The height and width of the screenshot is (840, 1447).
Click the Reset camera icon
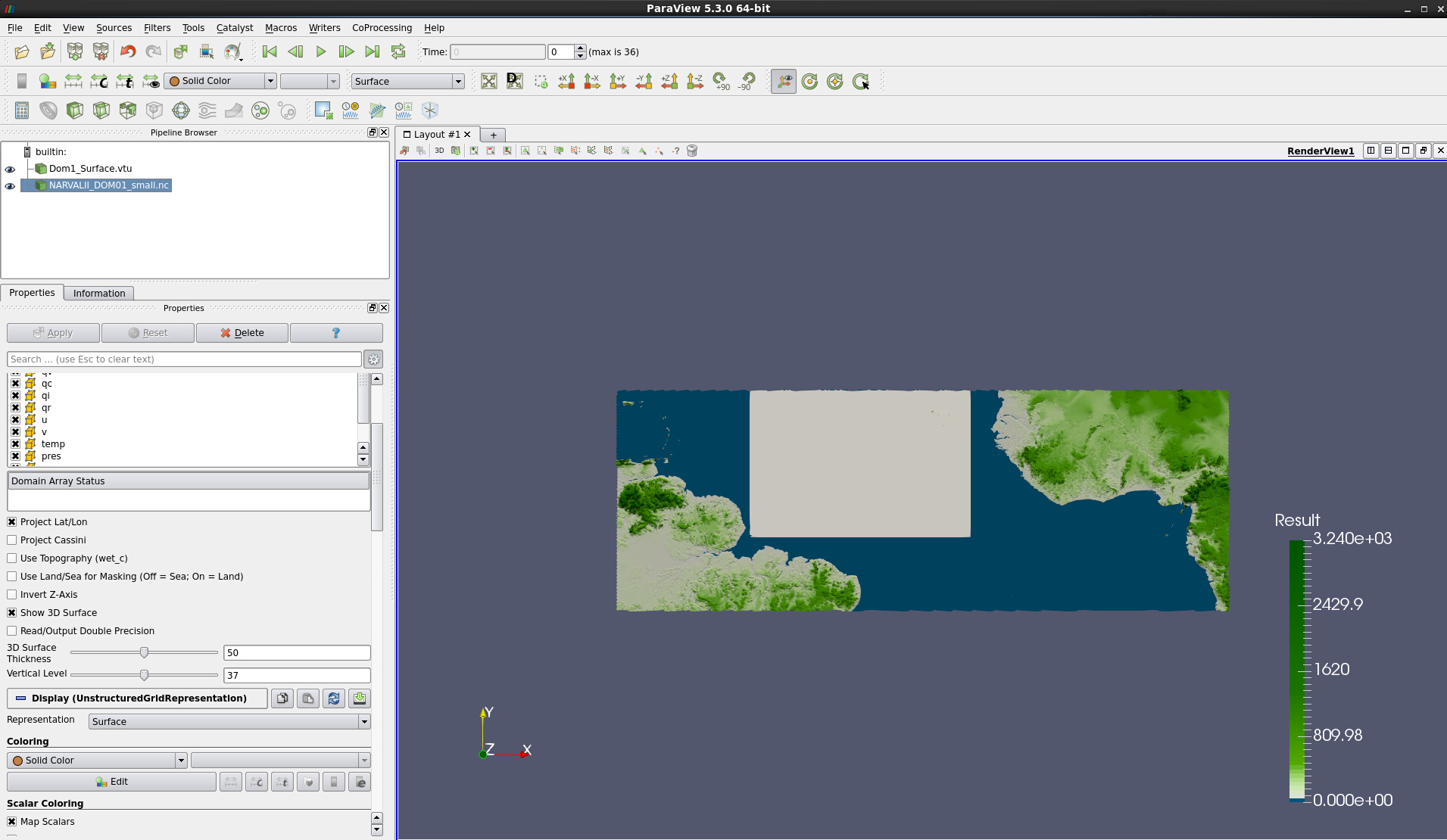coord(489,81)
